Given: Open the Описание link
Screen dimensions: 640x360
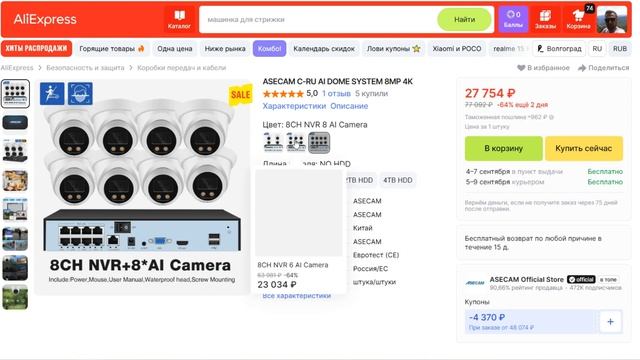Looking at the screenshot, I should click(349, 106).
